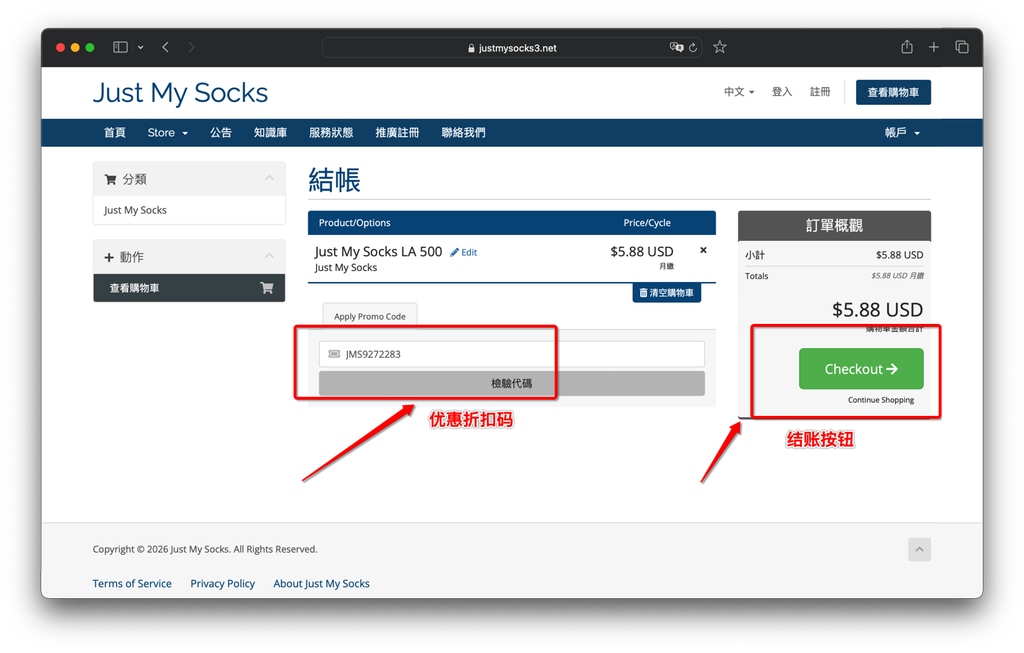
Task: Click 查看購物車 in the sidebar actions
Action: point(189,288)
